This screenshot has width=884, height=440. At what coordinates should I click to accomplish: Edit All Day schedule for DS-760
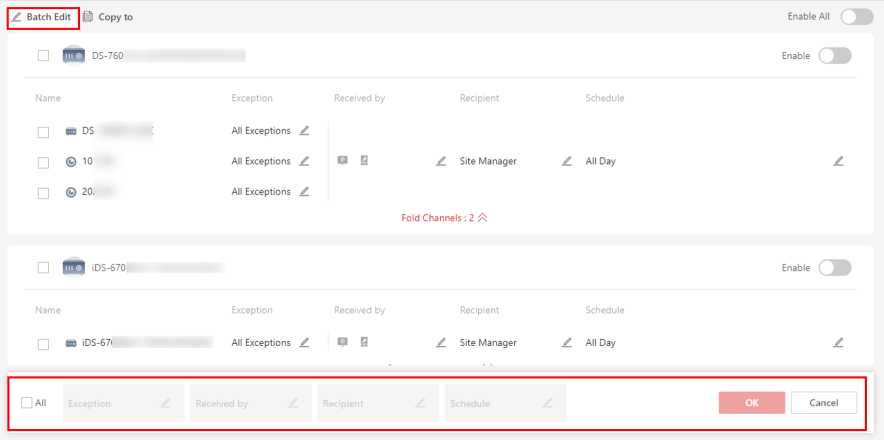pyautogui.click(x=838, y=161)
